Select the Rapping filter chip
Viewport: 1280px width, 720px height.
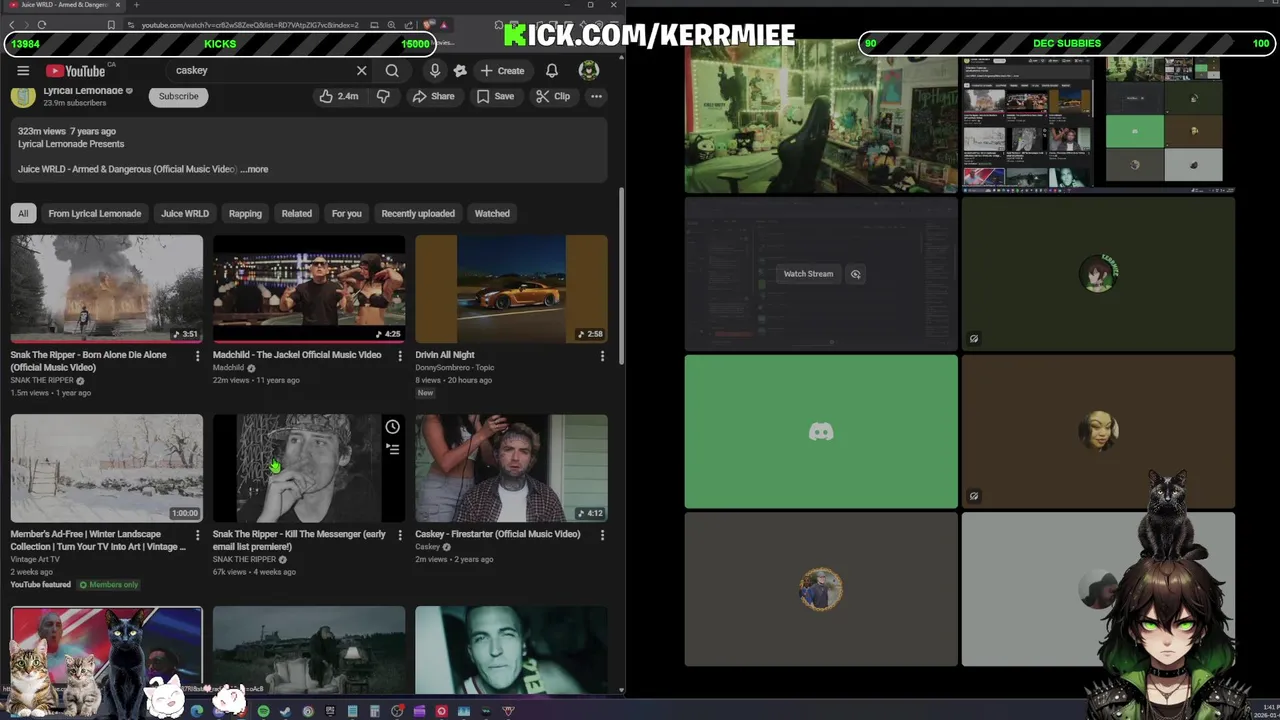tap(245, 213)
